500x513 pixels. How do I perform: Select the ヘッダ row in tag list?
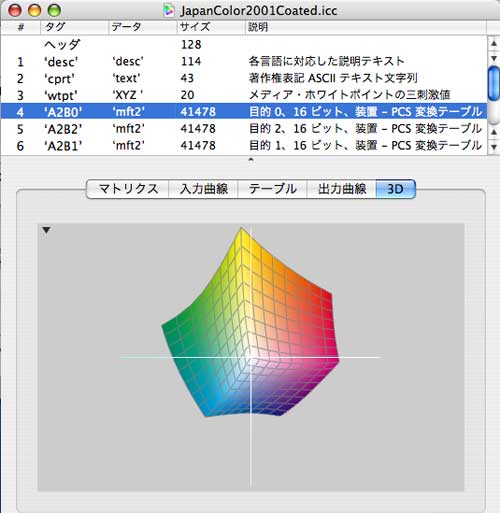(243, 44)
